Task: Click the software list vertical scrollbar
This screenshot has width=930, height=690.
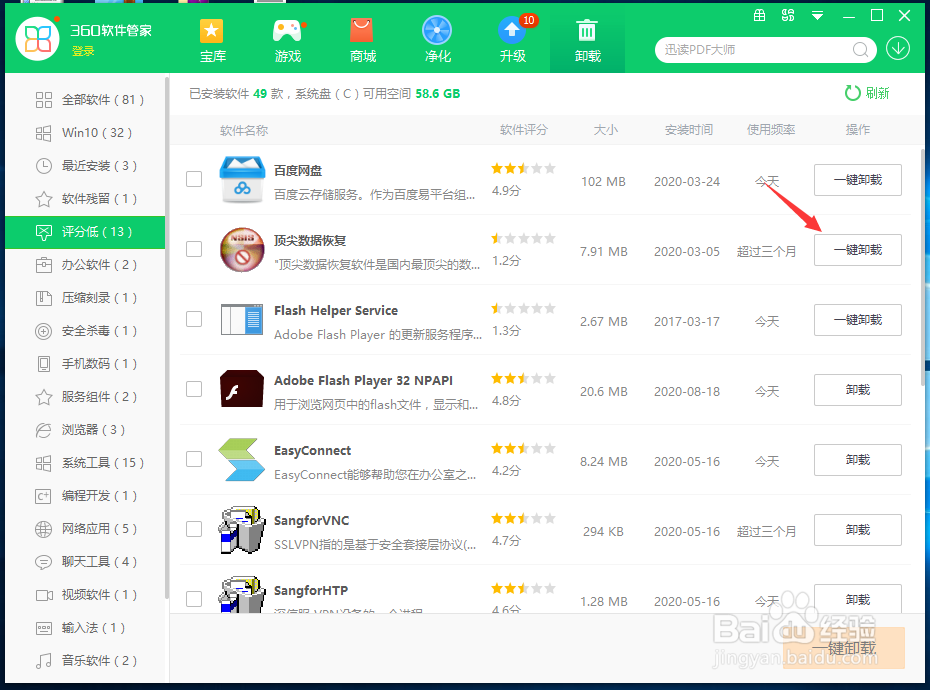Action: tap(922, 267)
